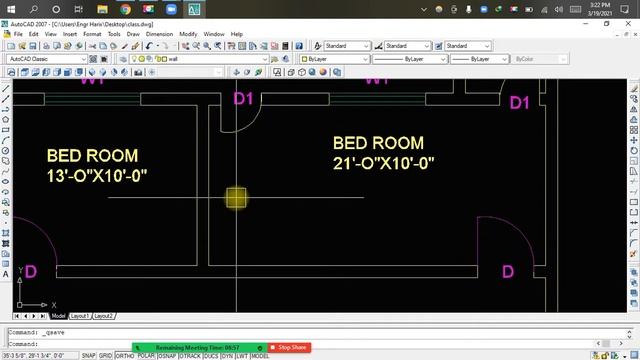The height and width of the screenshot is (360, 640).
Task: Click the Dimension Style icon
Action: click(378, 46)
